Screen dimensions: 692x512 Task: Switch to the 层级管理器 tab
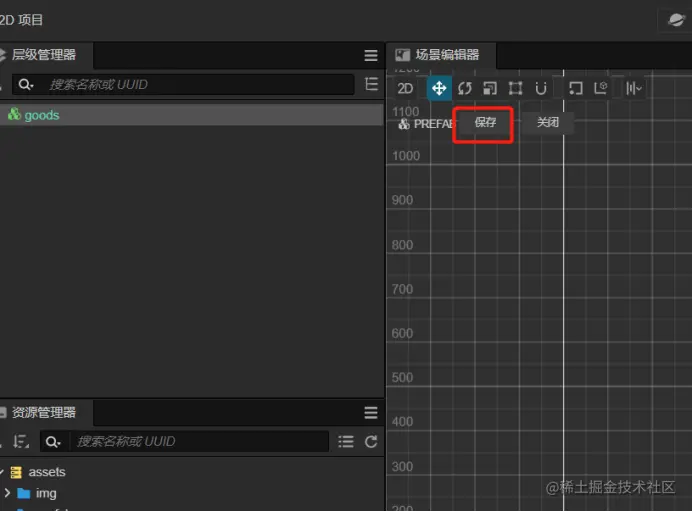(43, 55)
